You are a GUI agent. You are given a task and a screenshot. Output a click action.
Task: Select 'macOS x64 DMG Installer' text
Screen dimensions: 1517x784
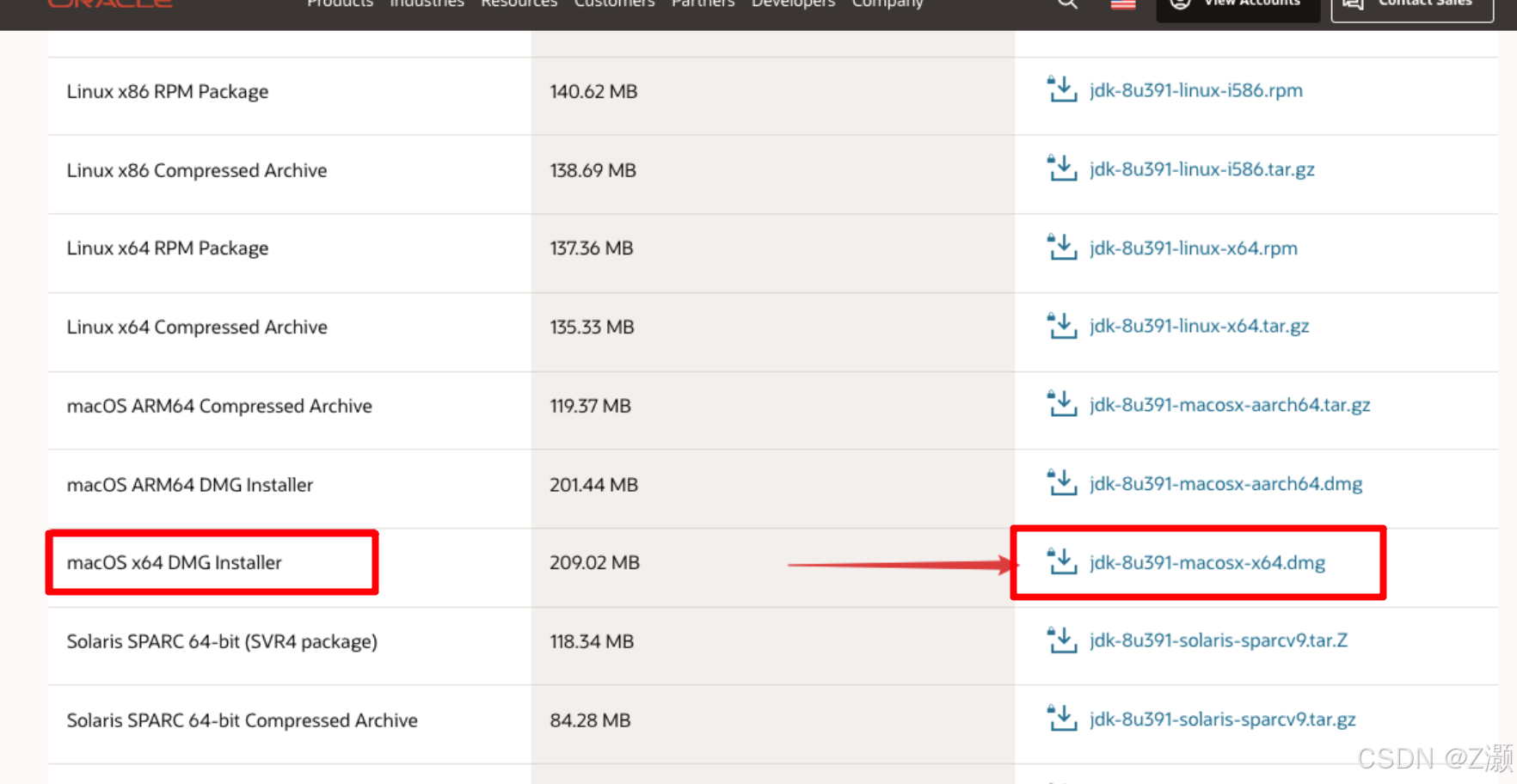pos(175,562)
